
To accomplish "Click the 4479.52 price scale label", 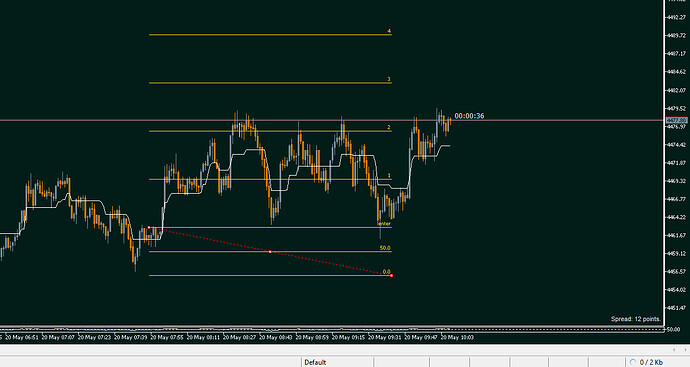I will click(677, 108).
